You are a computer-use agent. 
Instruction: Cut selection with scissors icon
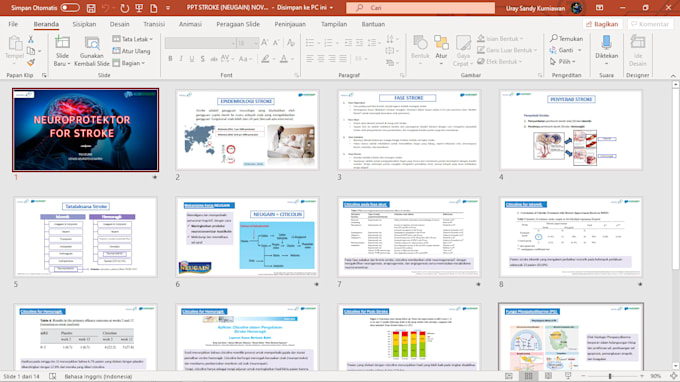[x=31, y=39]
